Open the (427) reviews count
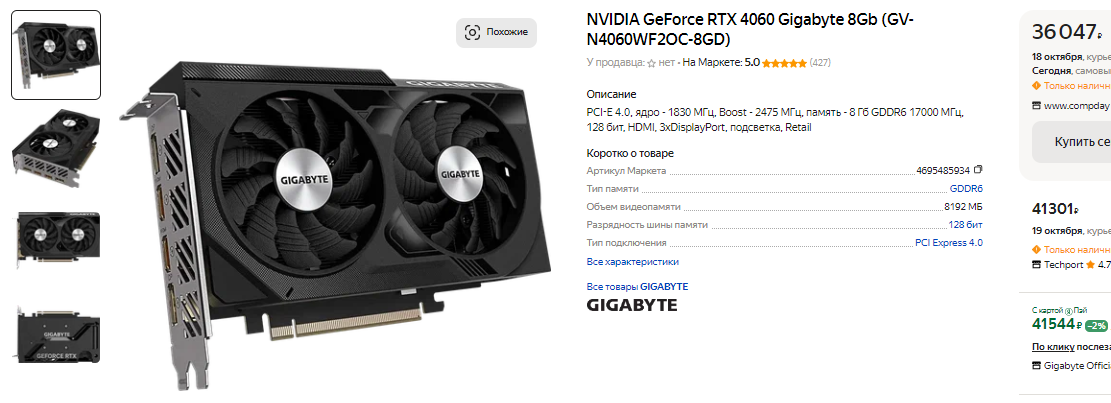Viewport: 1111px width, 403px height. [x=820, y=63]
